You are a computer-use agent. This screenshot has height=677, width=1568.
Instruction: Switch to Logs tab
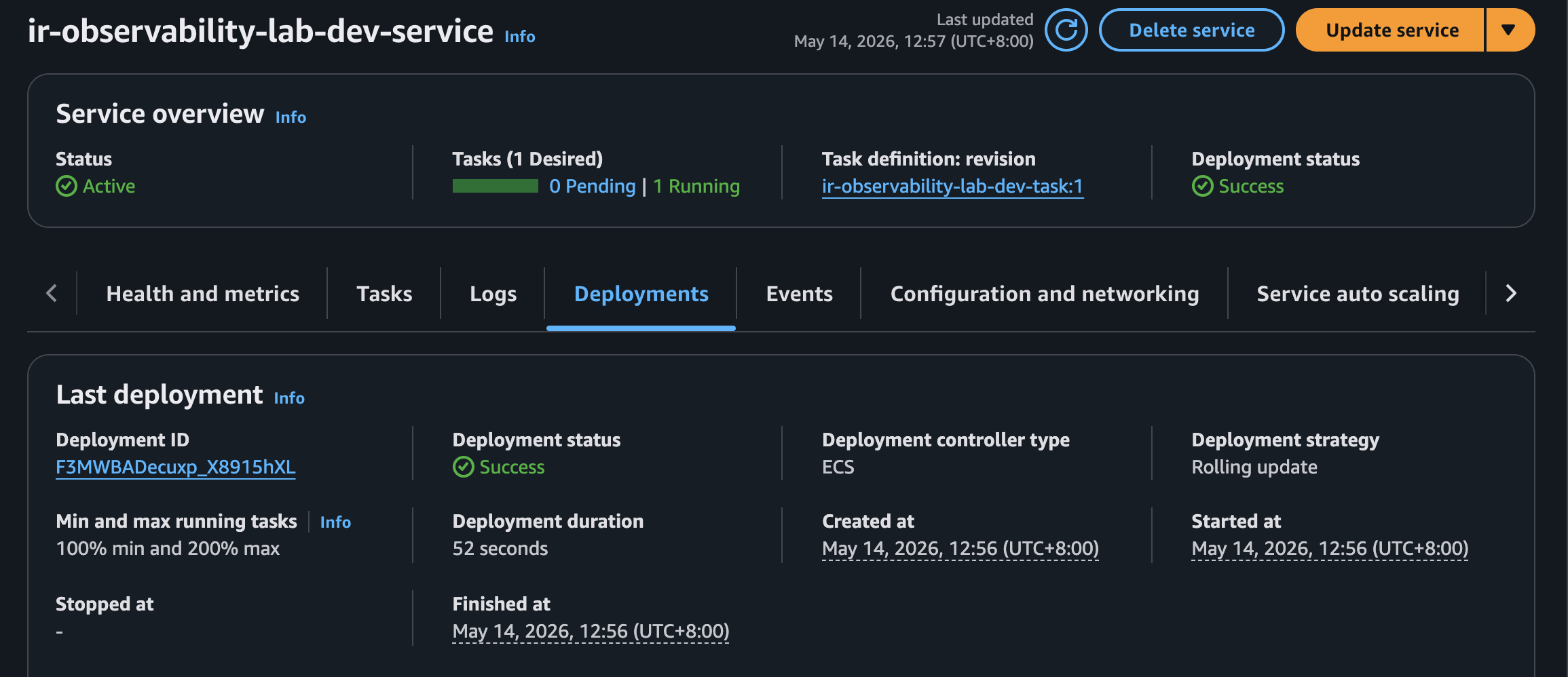[493, 294]
